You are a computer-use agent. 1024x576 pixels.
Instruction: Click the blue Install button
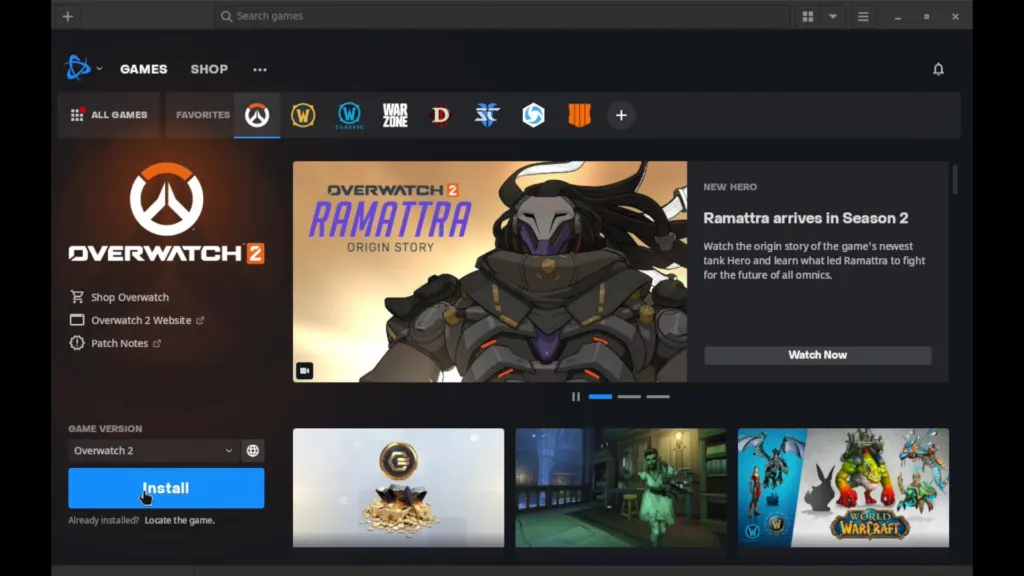[x=167, y=488]
